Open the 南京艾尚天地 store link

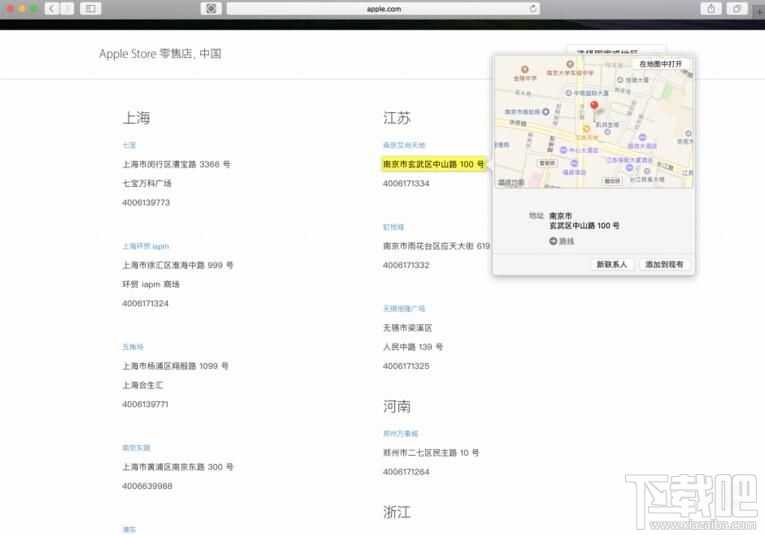point(404,145)
